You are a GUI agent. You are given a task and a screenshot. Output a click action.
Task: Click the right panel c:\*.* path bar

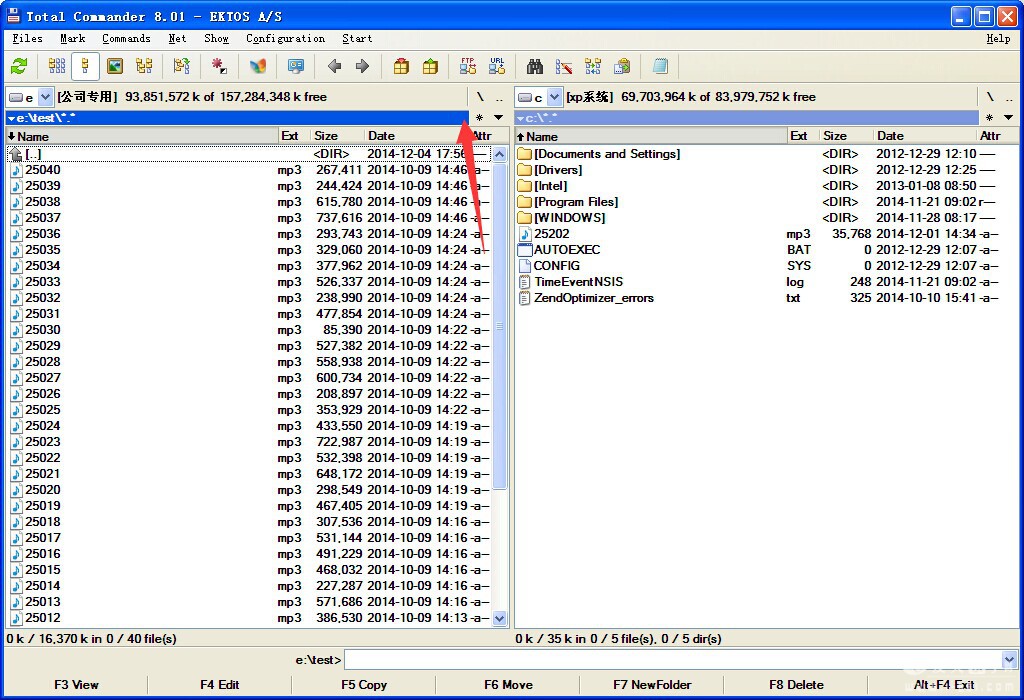pyautogui.click(x=746, y=118)
